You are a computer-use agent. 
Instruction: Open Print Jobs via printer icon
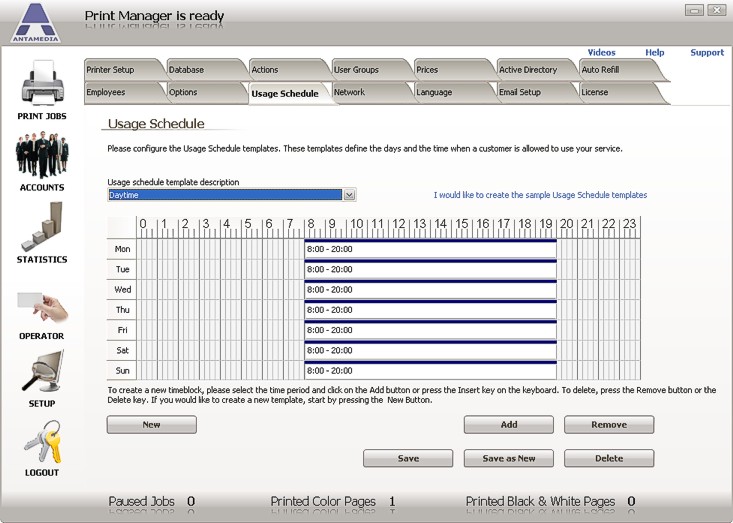[x=42, y=83]
